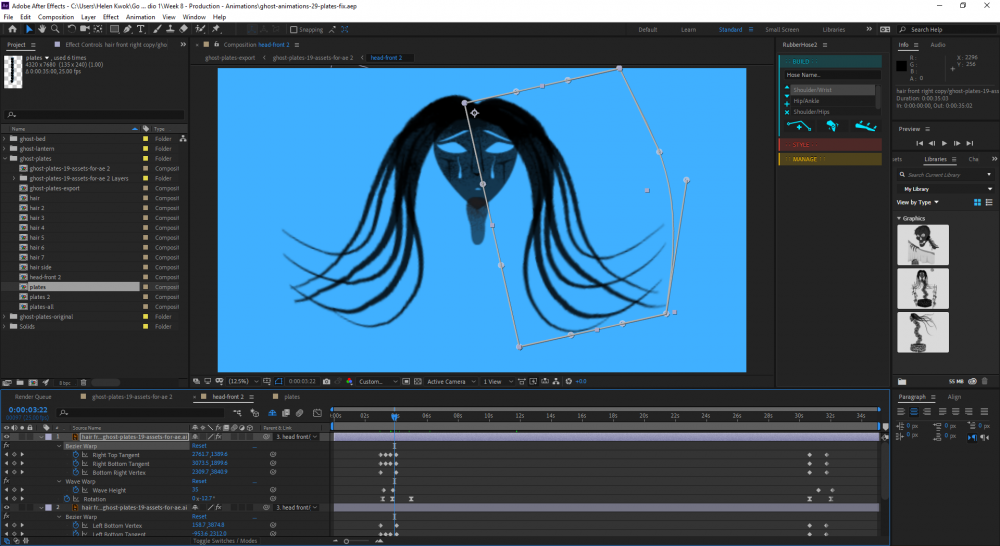Take a snapshot with camera icon
Viewport: 1000px width, 546px height.
tap(327, 381)
